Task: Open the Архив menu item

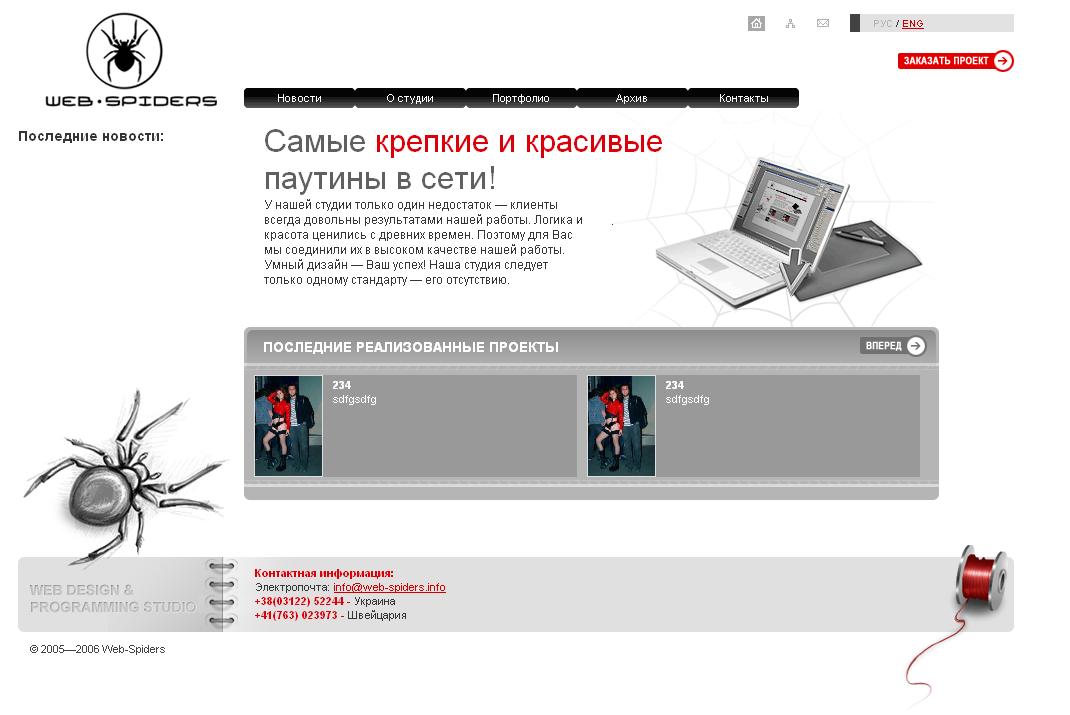Action: [632, 98]
